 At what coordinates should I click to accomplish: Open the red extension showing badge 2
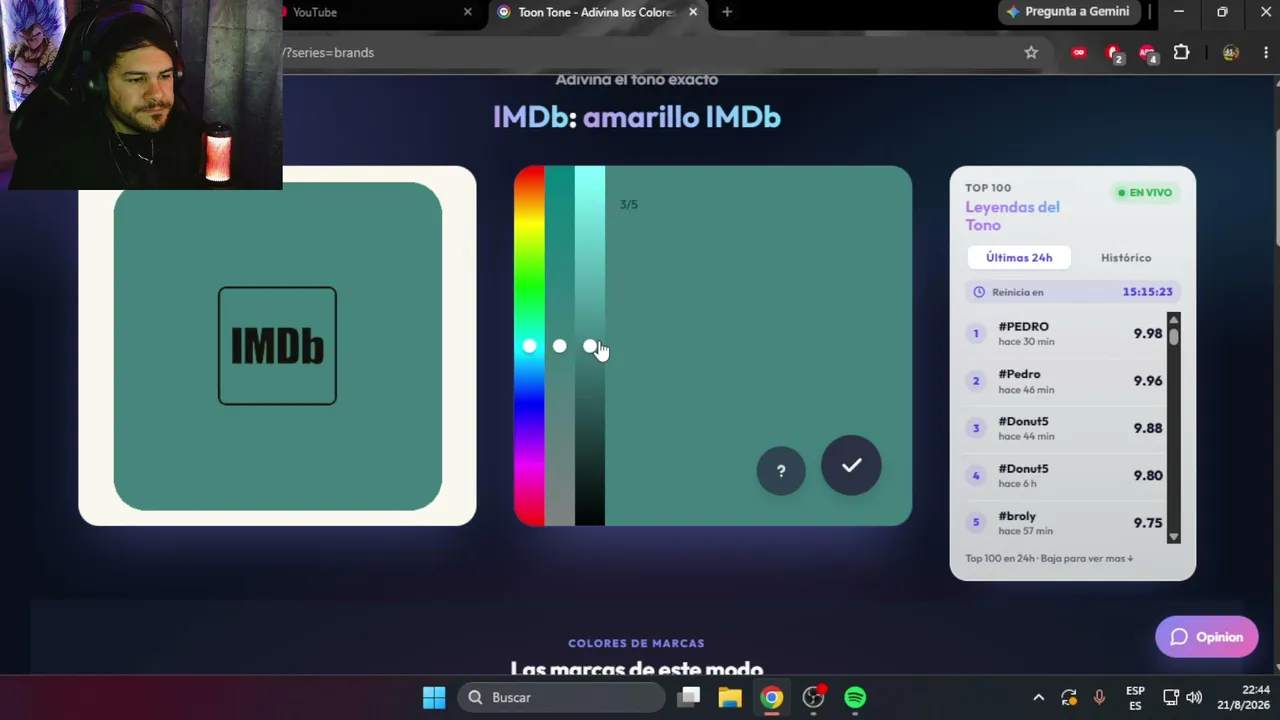1114,53
